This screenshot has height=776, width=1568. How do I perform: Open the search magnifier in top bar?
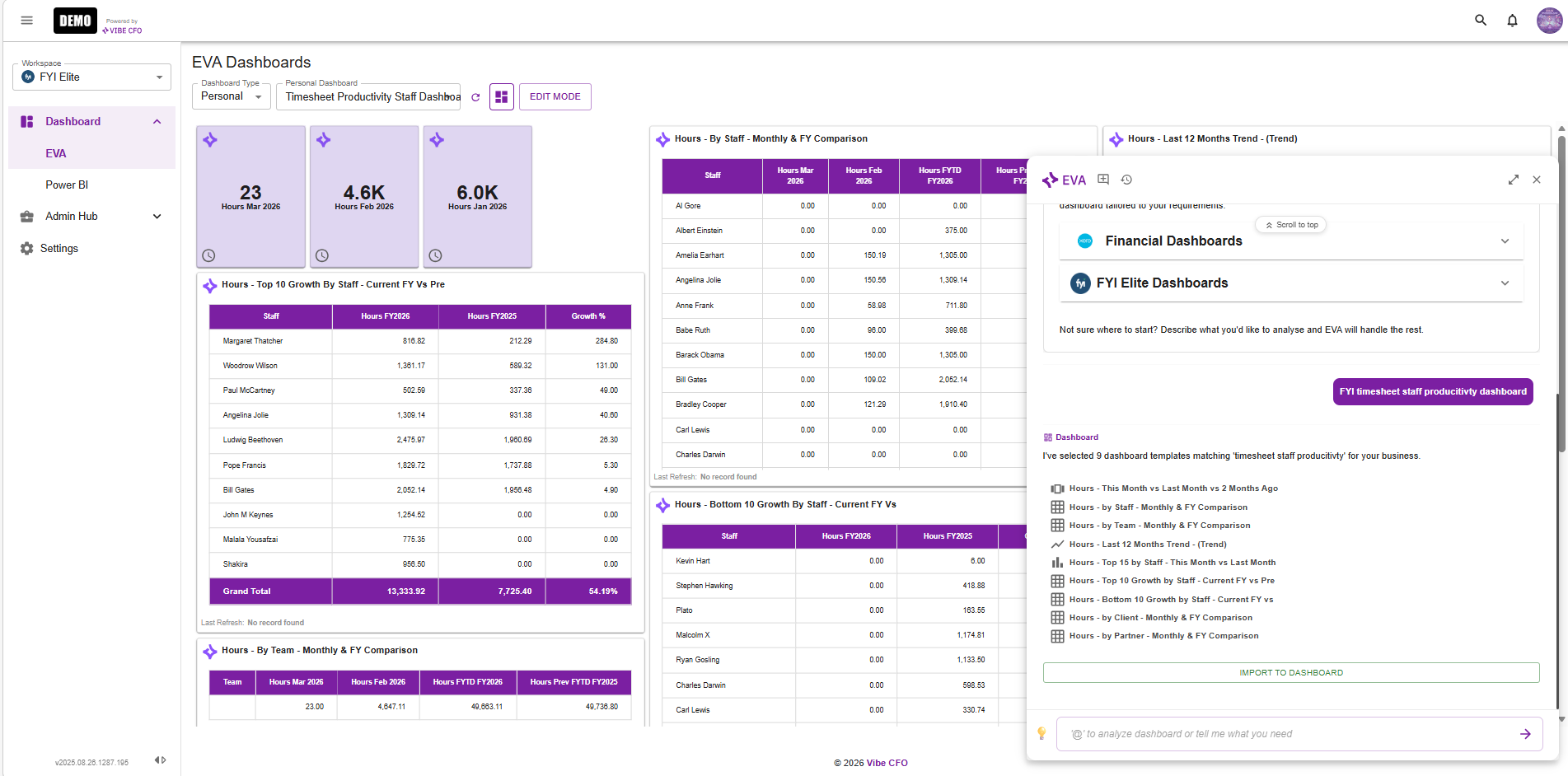1481,20
